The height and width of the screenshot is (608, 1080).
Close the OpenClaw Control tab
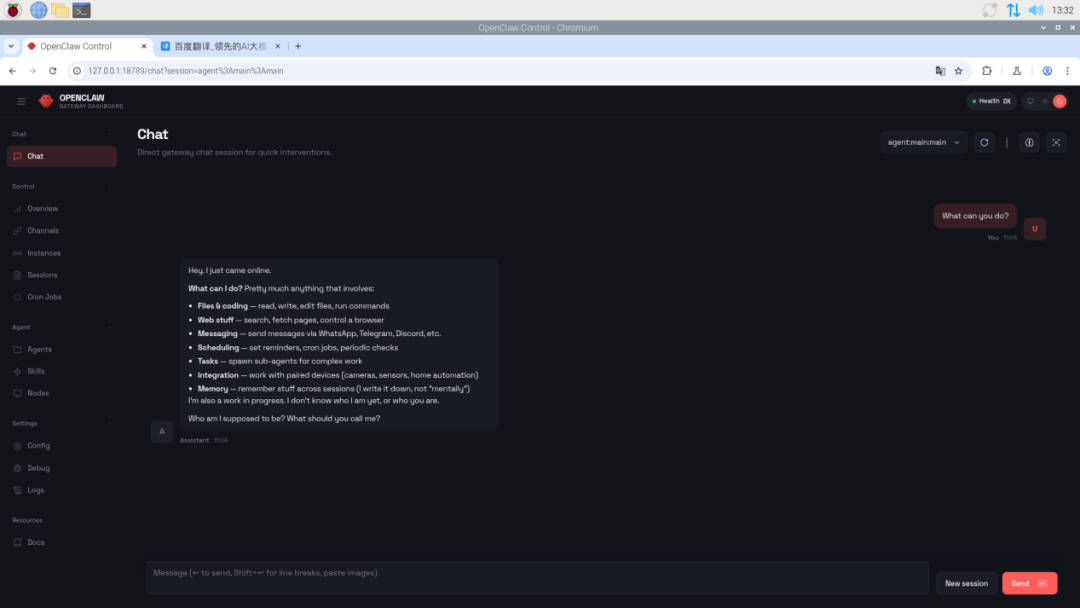(x=143, y=46)
